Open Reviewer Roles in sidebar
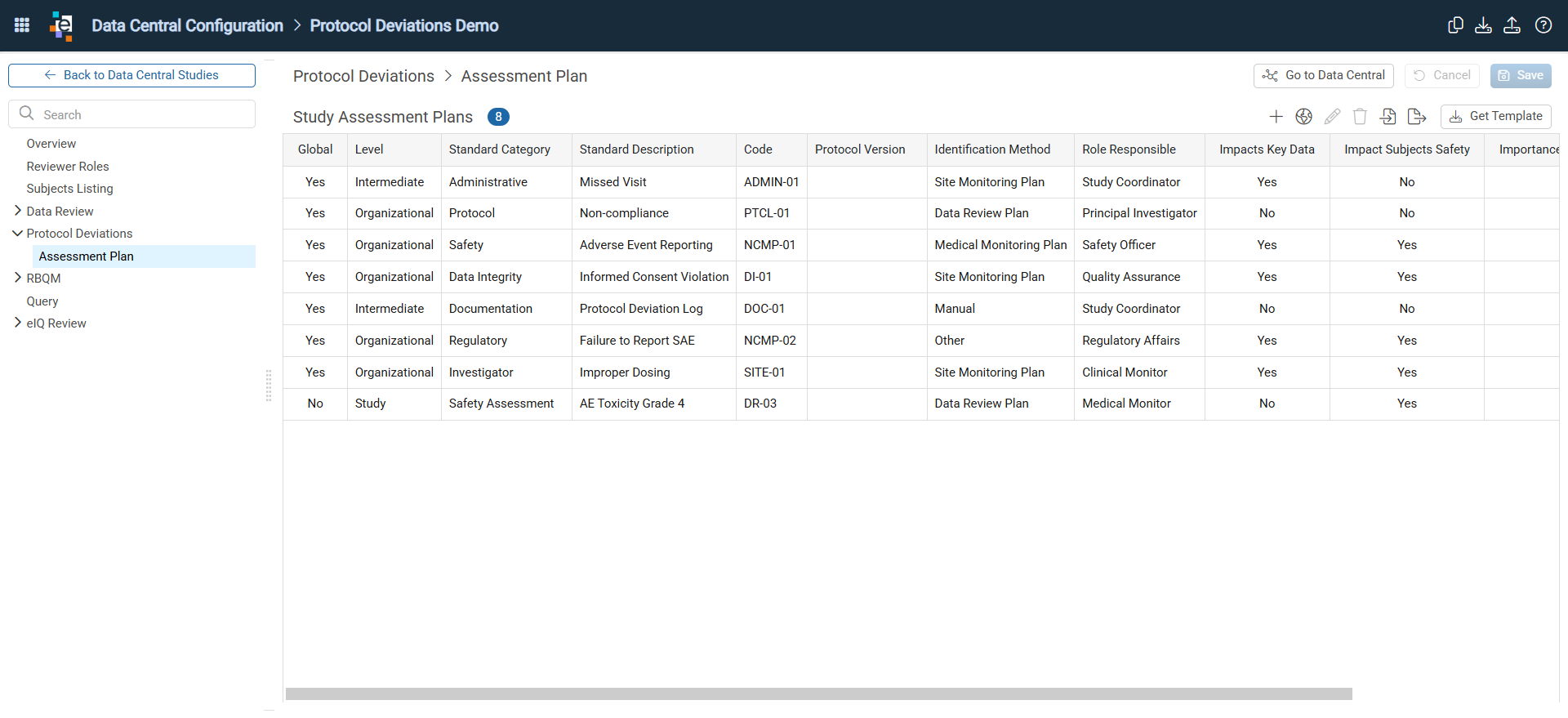The width and height of the screenshot is (1568, 718). (68, 167)
